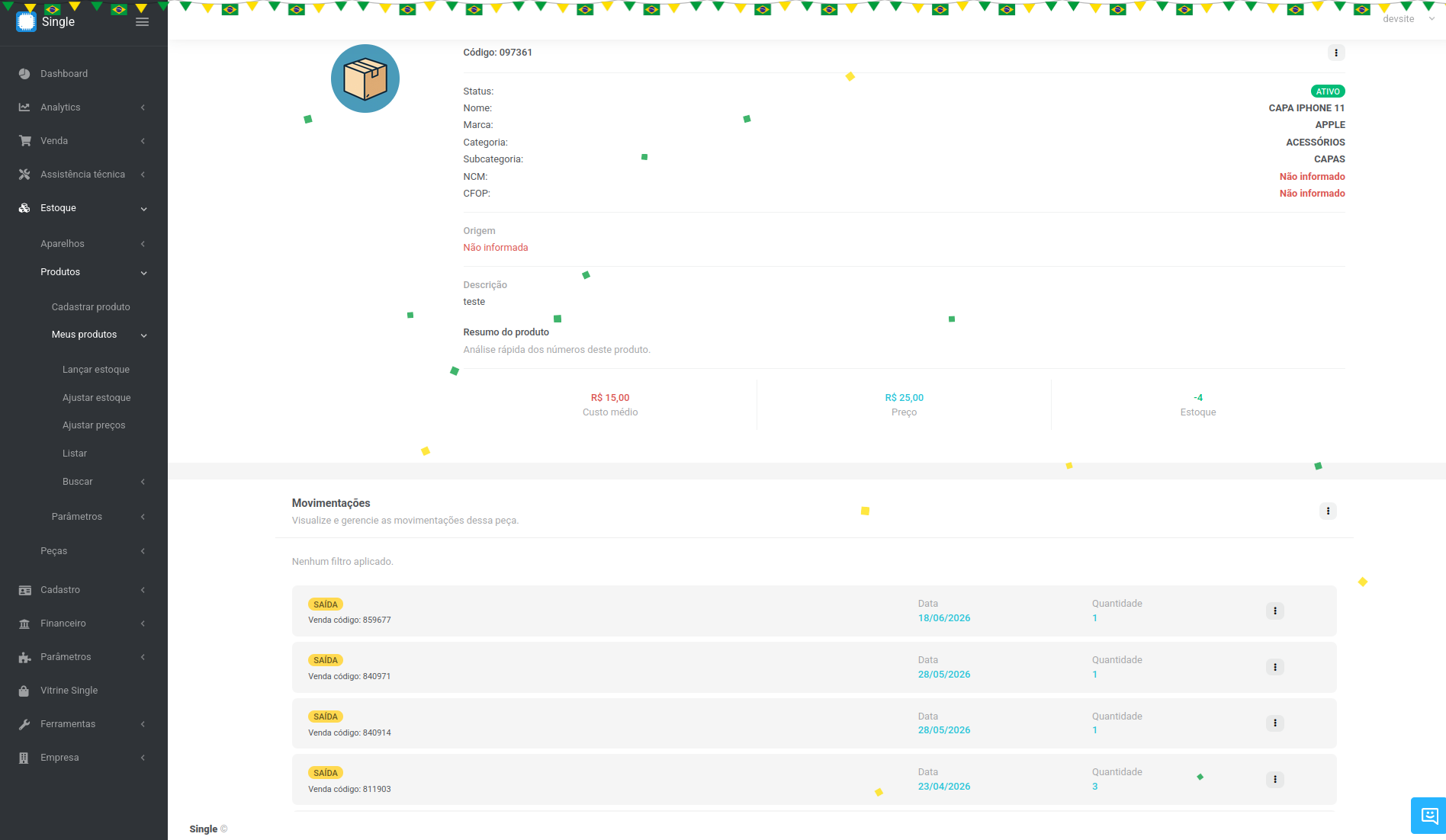Viewport: 1446px width, 840px height.
Task: Click the 28/05/2026 date of sale 840971
Action: click(x=944, y=675)
